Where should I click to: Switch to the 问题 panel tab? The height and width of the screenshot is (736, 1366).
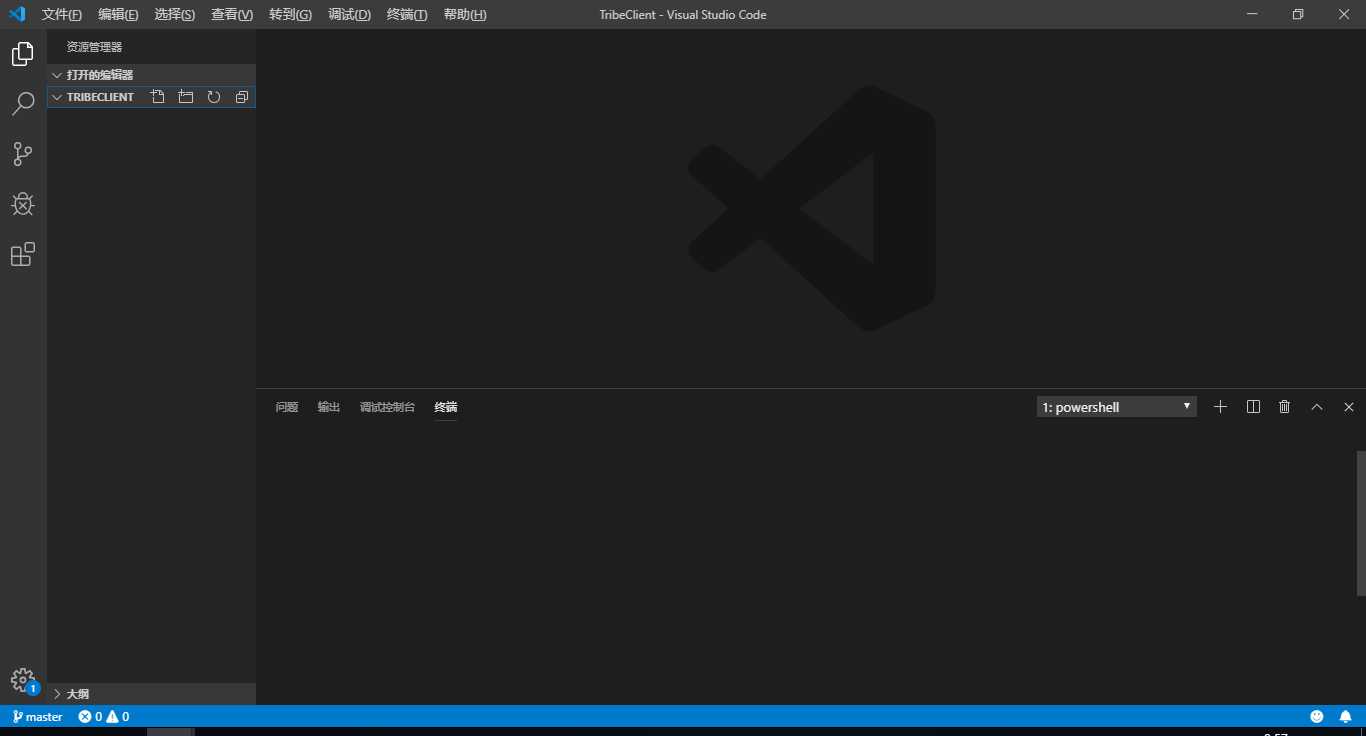[x=287, y=407]
